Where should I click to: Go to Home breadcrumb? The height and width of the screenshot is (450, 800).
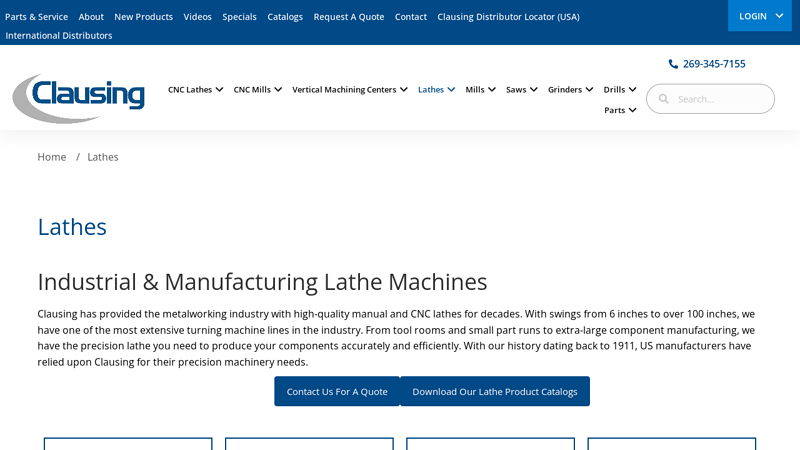[x=52, y=157]
